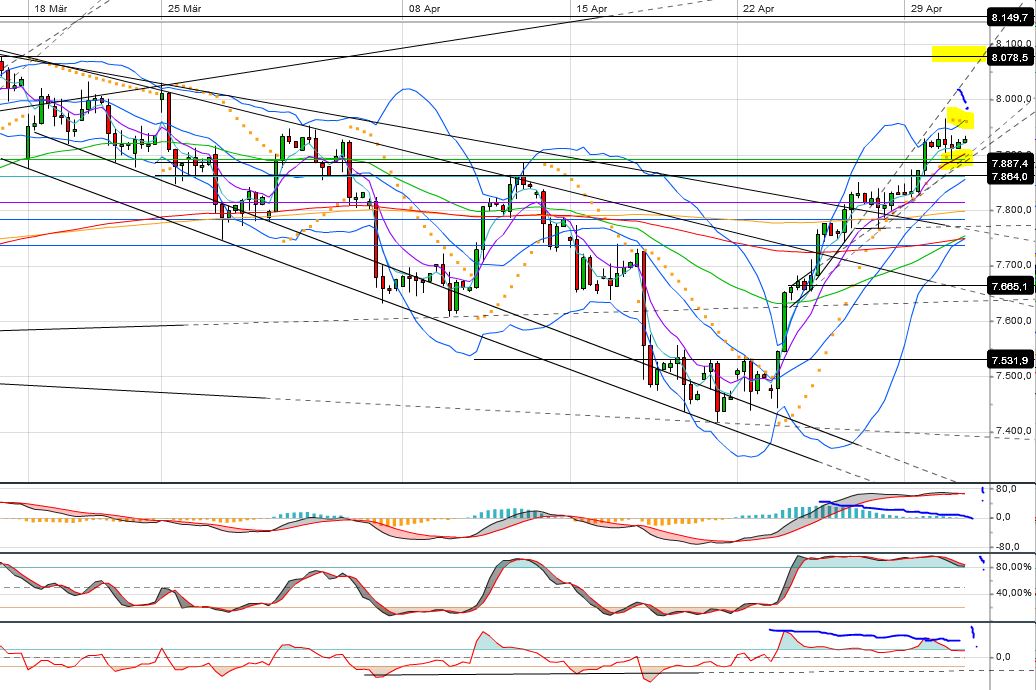Image resolution: width=1036 pixels, height=690 pixels.
Task: Click the 8.000,0 price axis value
Action: tap(1014, 99)
